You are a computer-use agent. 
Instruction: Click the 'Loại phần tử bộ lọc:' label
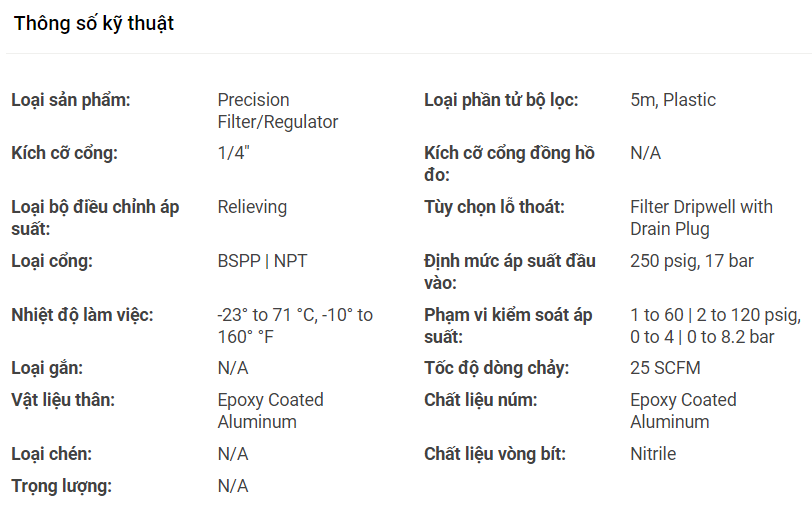coord(501,100)
